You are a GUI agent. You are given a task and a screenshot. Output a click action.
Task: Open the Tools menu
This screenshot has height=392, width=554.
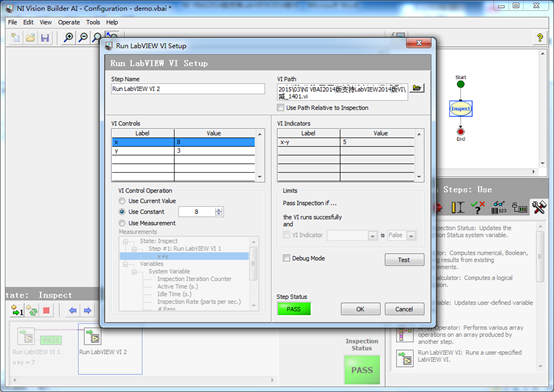click(93, 22)
